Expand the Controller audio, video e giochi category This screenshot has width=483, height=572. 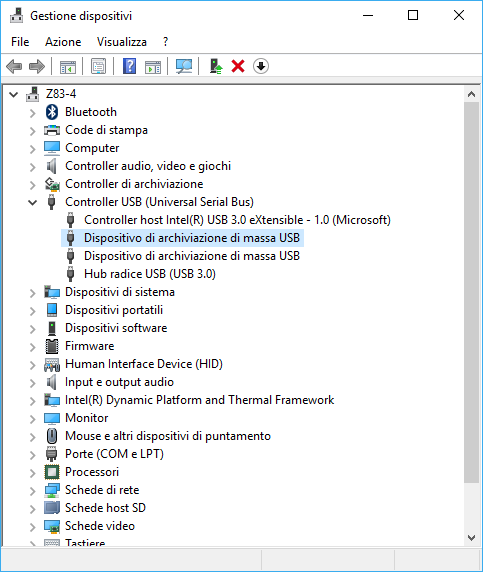[x=32, y=167]
